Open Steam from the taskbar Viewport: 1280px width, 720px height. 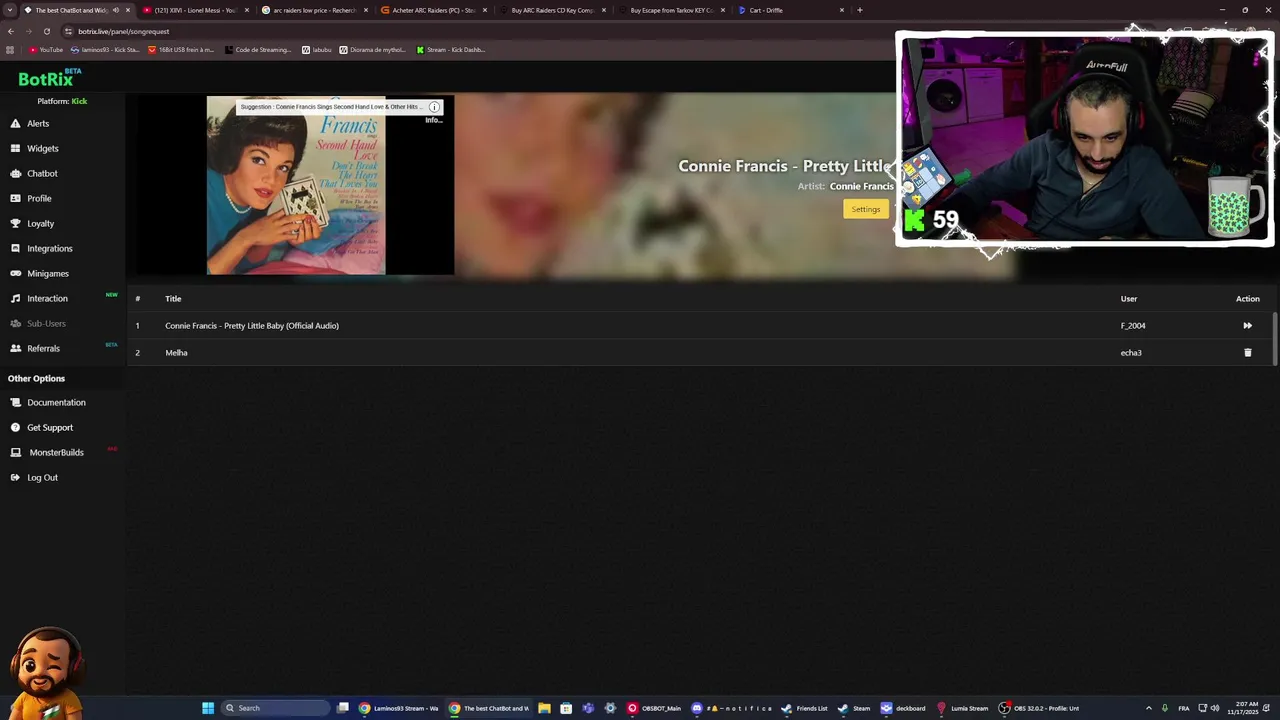click(855, 708)
